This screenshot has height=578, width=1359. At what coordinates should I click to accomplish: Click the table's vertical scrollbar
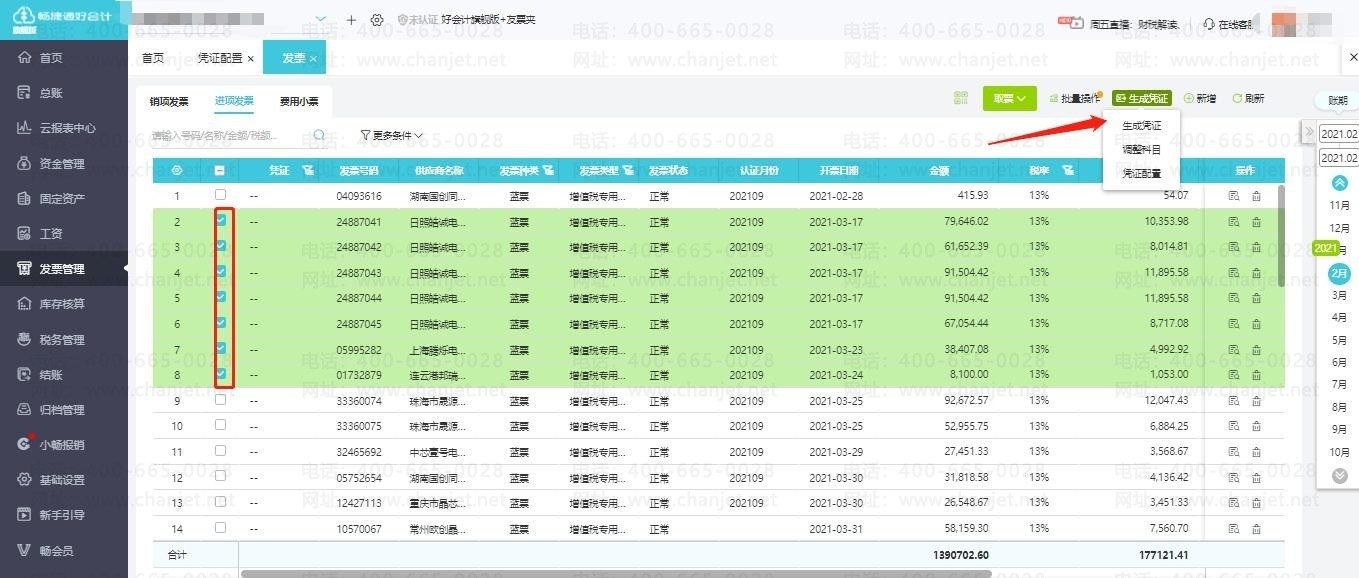(x=1281, y=236)
